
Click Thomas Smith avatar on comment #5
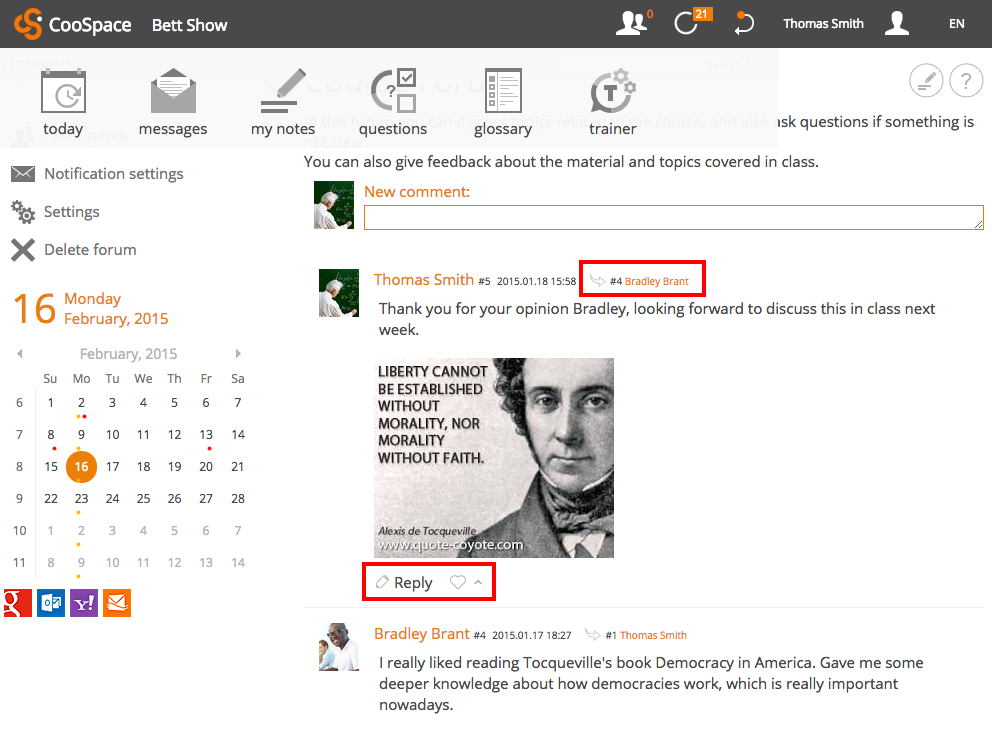(339, 293)
